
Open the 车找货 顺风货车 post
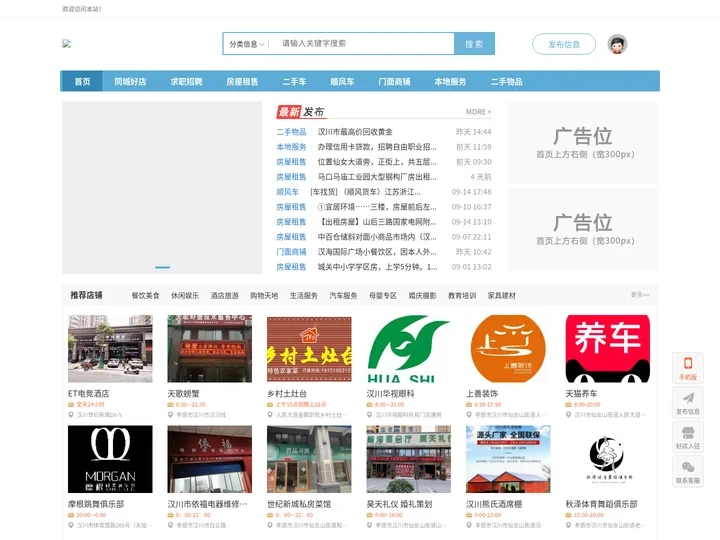(x=365, y=192)
